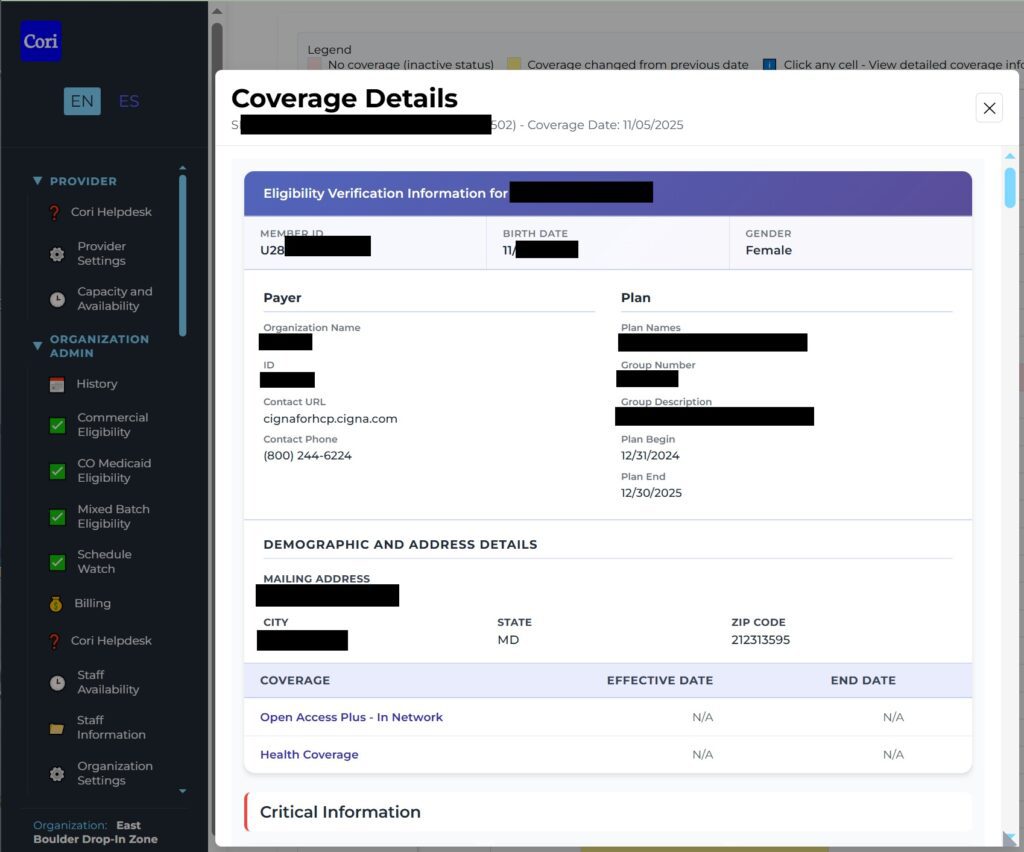This screenshot has width=1024, height=852.
Task: Expand the Critical Information section
Action: pyautogui.click(x=340, y=812)
